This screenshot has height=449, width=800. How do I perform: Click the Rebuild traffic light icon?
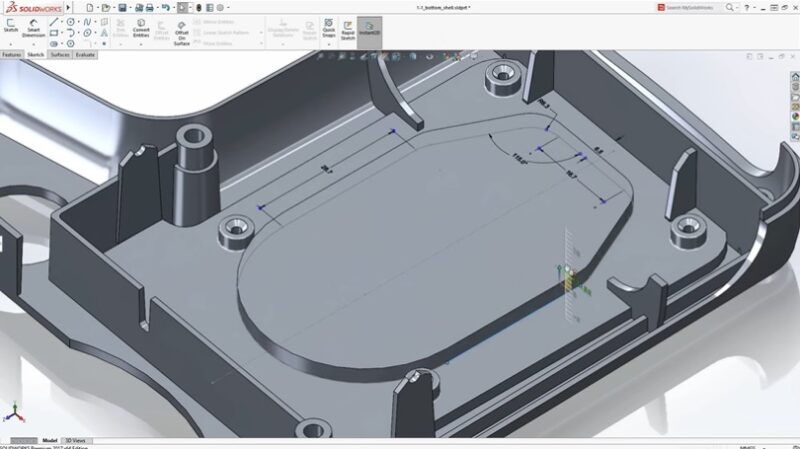pyautogui.click(x=199, y=8)
